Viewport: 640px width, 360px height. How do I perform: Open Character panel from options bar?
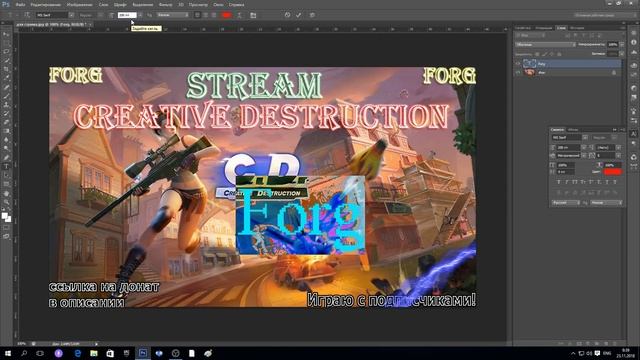[x=253, y=15]
